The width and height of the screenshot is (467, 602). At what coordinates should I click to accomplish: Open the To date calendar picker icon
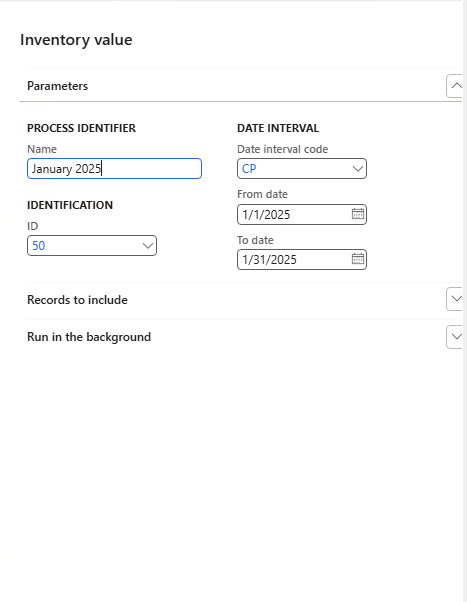358,259
